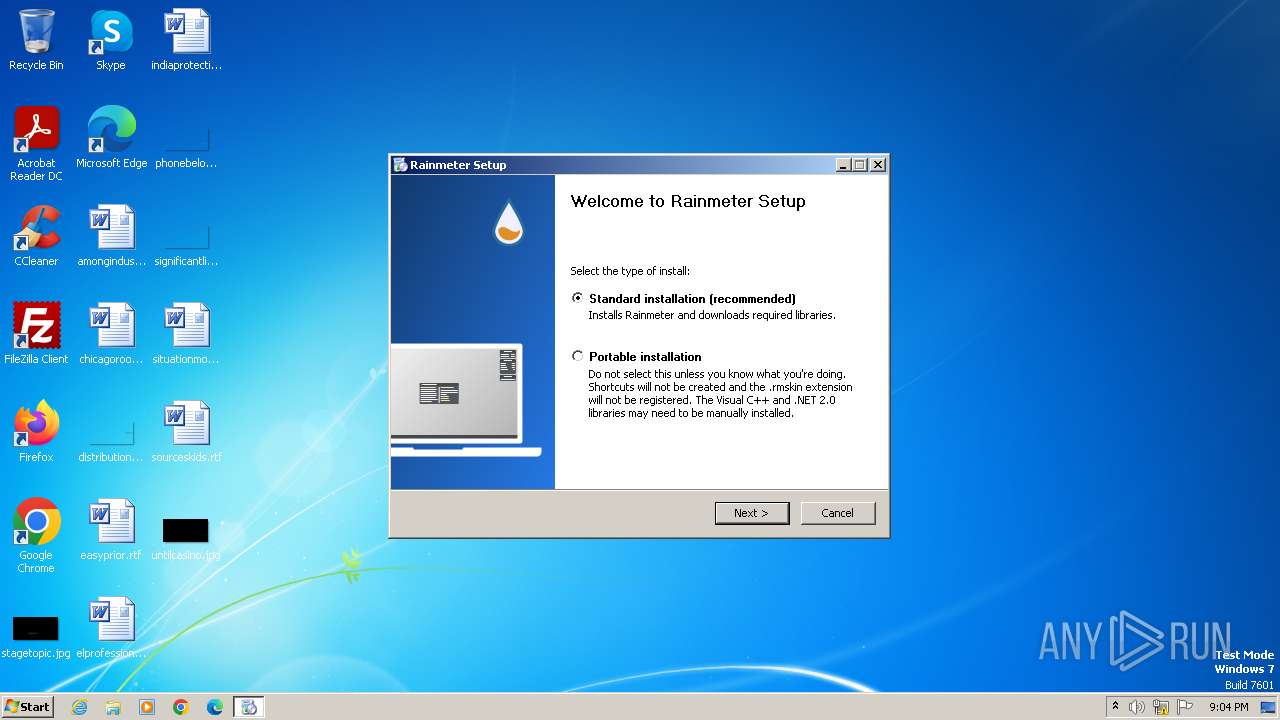Launch Edge from the taskbar

click(215, 707)
